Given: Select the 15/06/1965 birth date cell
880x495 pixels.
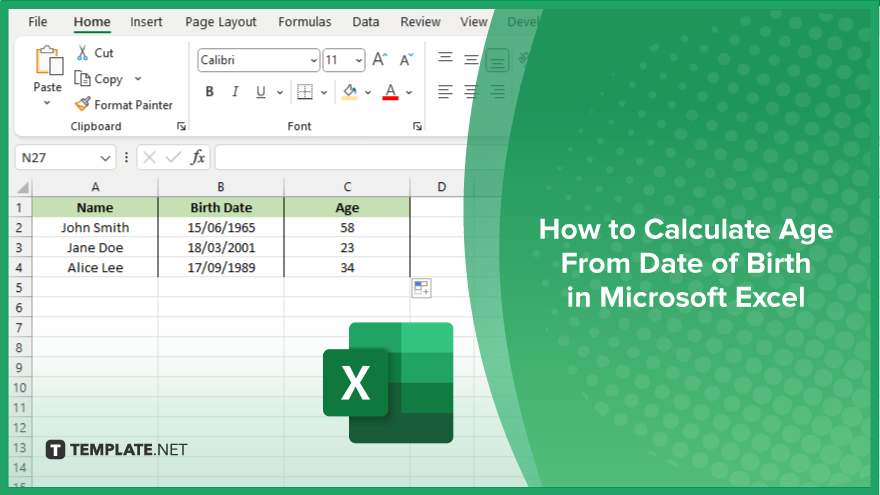Looking at the screenshot, I should pos(221,227).
